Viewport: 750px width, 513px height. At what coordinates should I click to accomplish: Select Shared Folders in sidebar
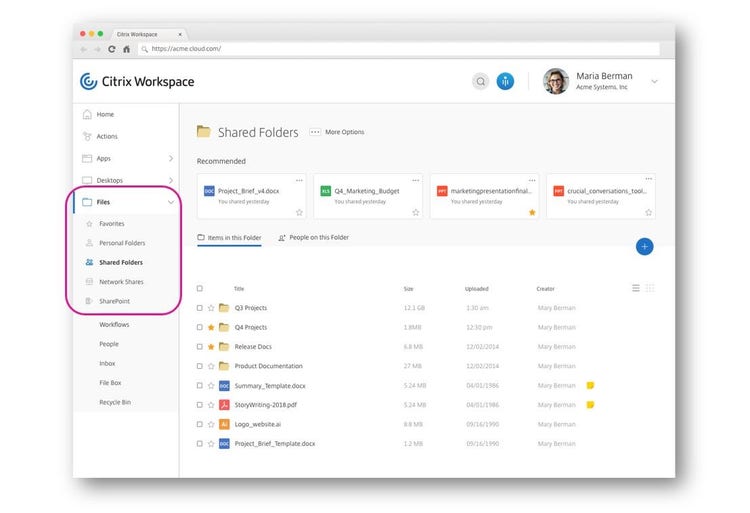[121, 262]
